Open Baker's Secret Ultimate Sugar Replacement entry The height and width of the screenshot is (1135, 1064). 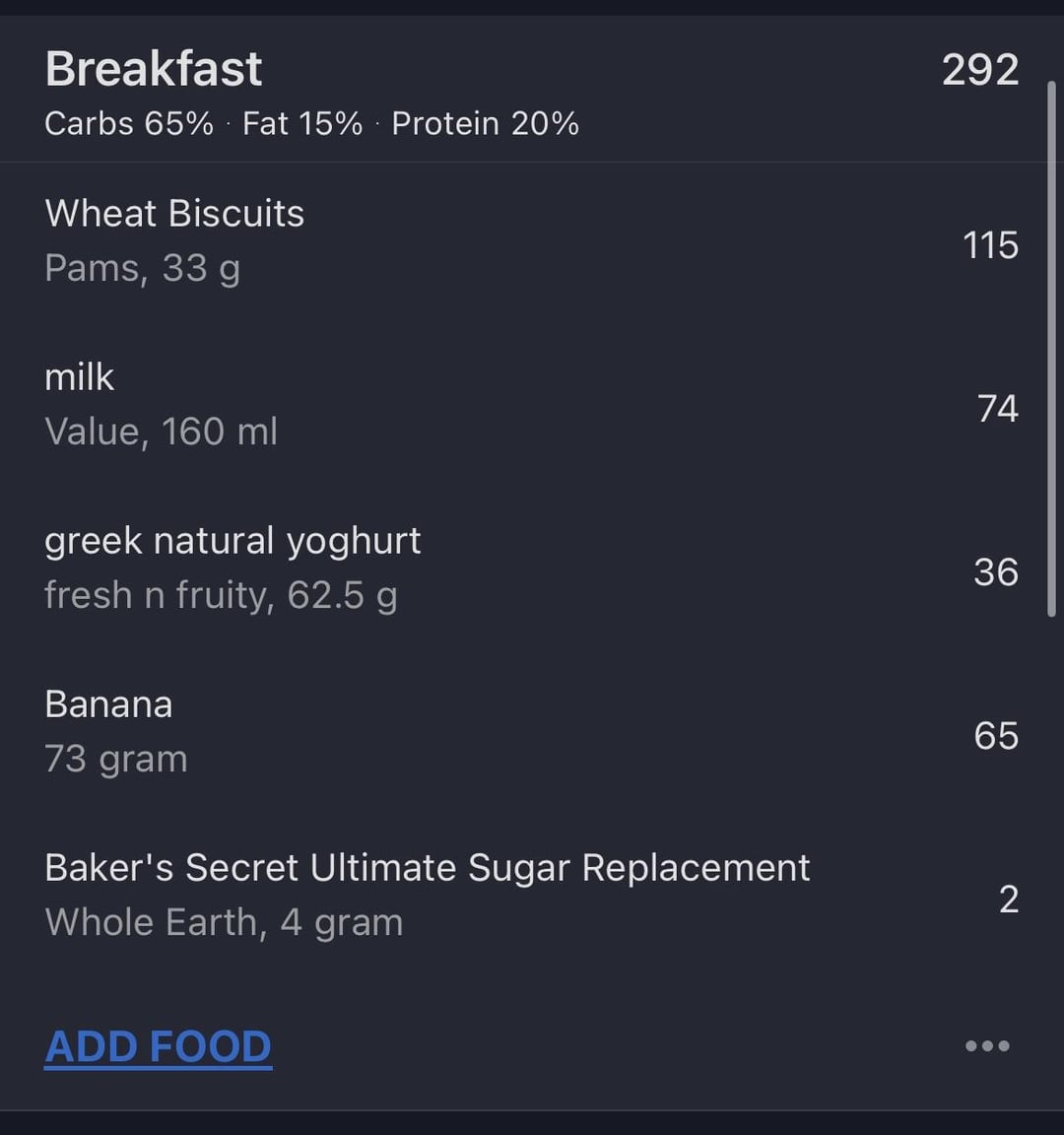coord(532,896)
